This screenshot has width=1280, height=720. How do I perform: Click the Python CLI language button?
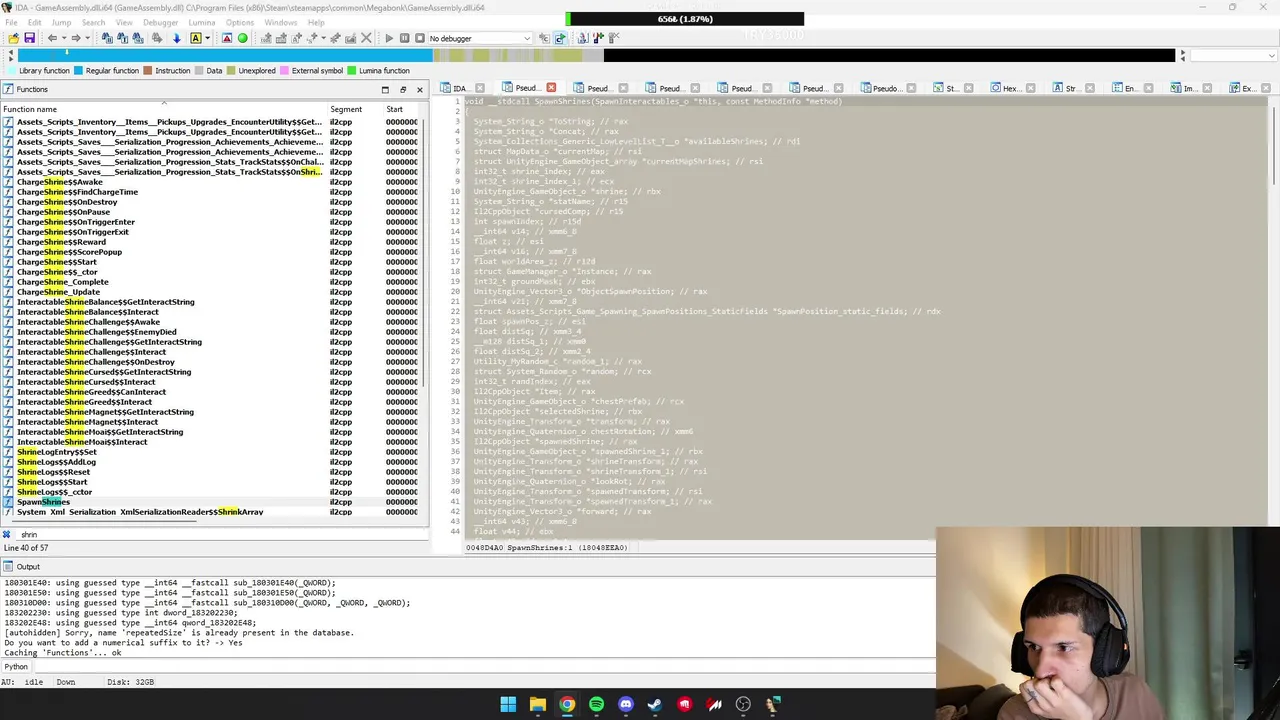pyautogui.click(x=16, y=666)
